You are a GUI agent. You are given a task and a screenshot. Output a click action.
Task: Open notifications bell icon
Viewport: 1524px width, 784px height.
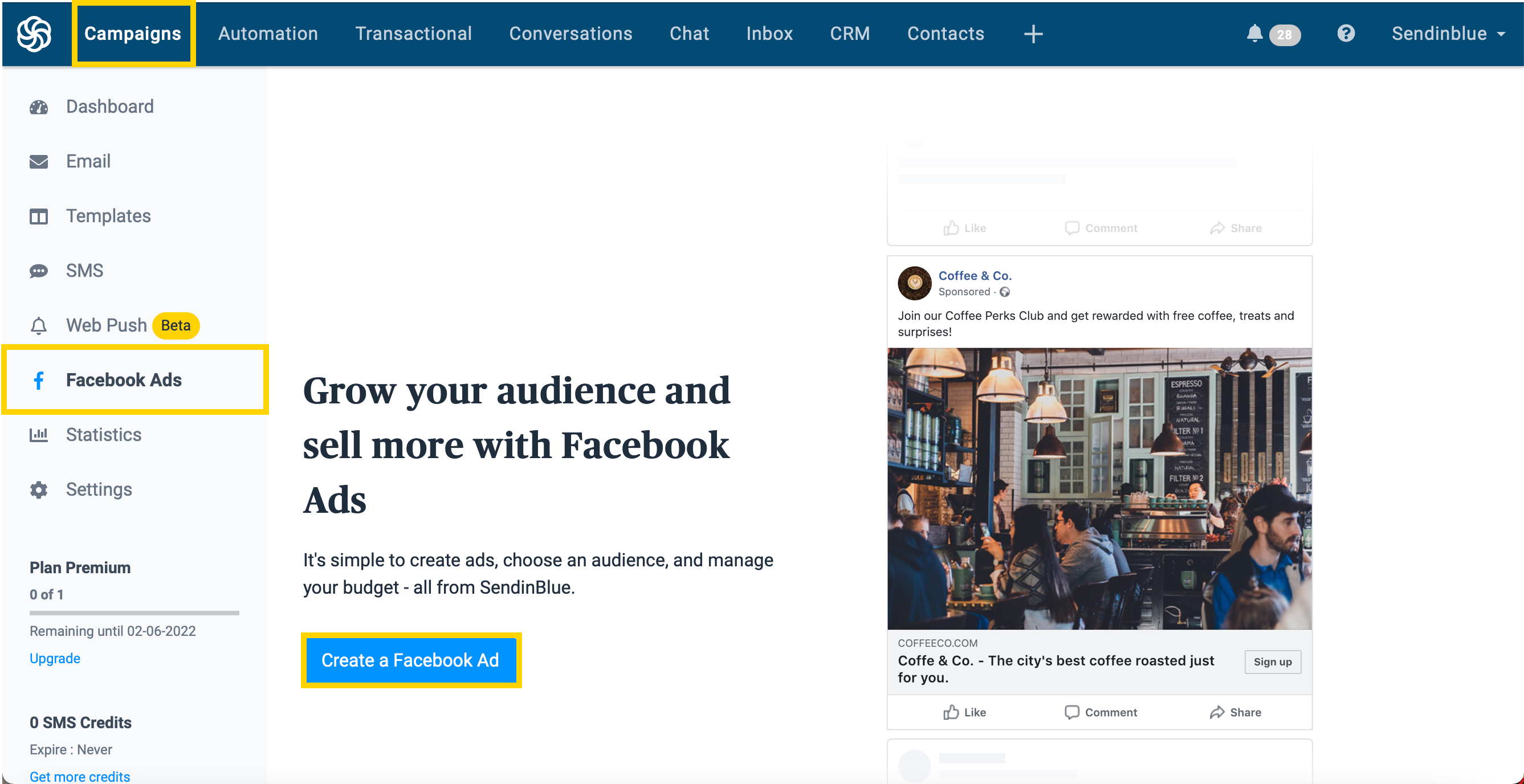(1254, 33)
